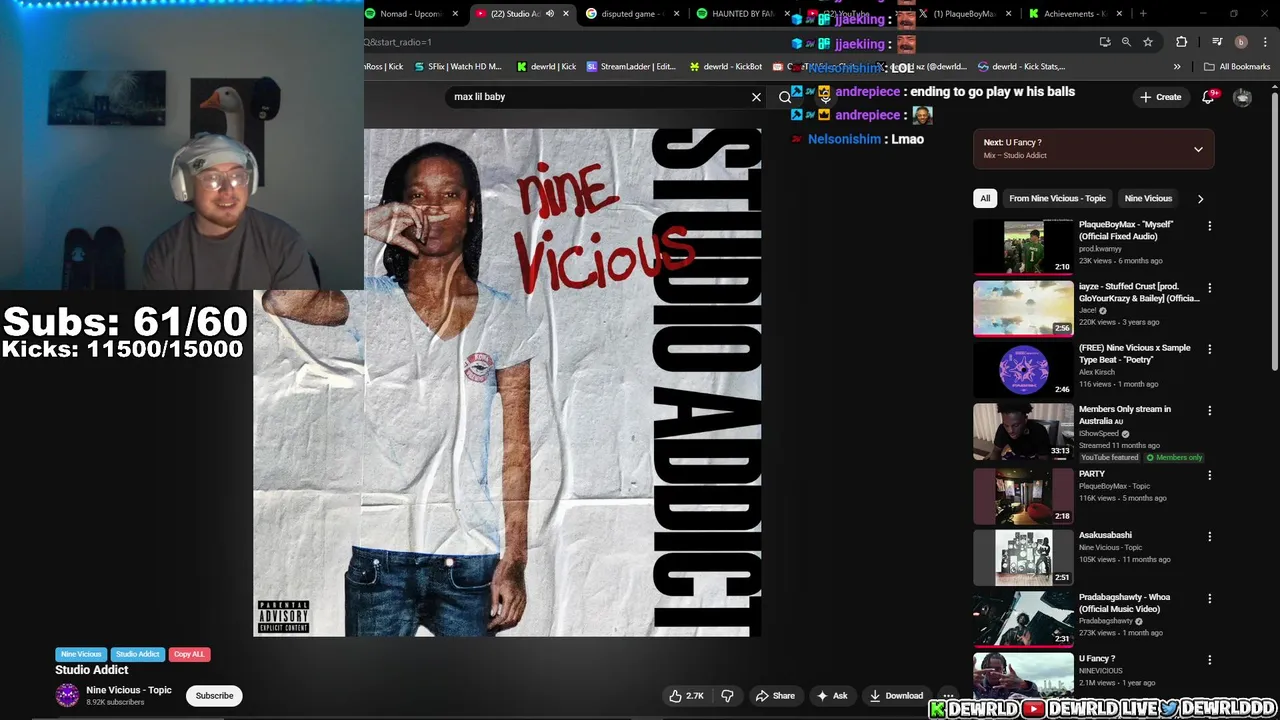Subscribe to Nine Vicious - Topic
This screenshot has height=720, width=1280.
[214, 696]
